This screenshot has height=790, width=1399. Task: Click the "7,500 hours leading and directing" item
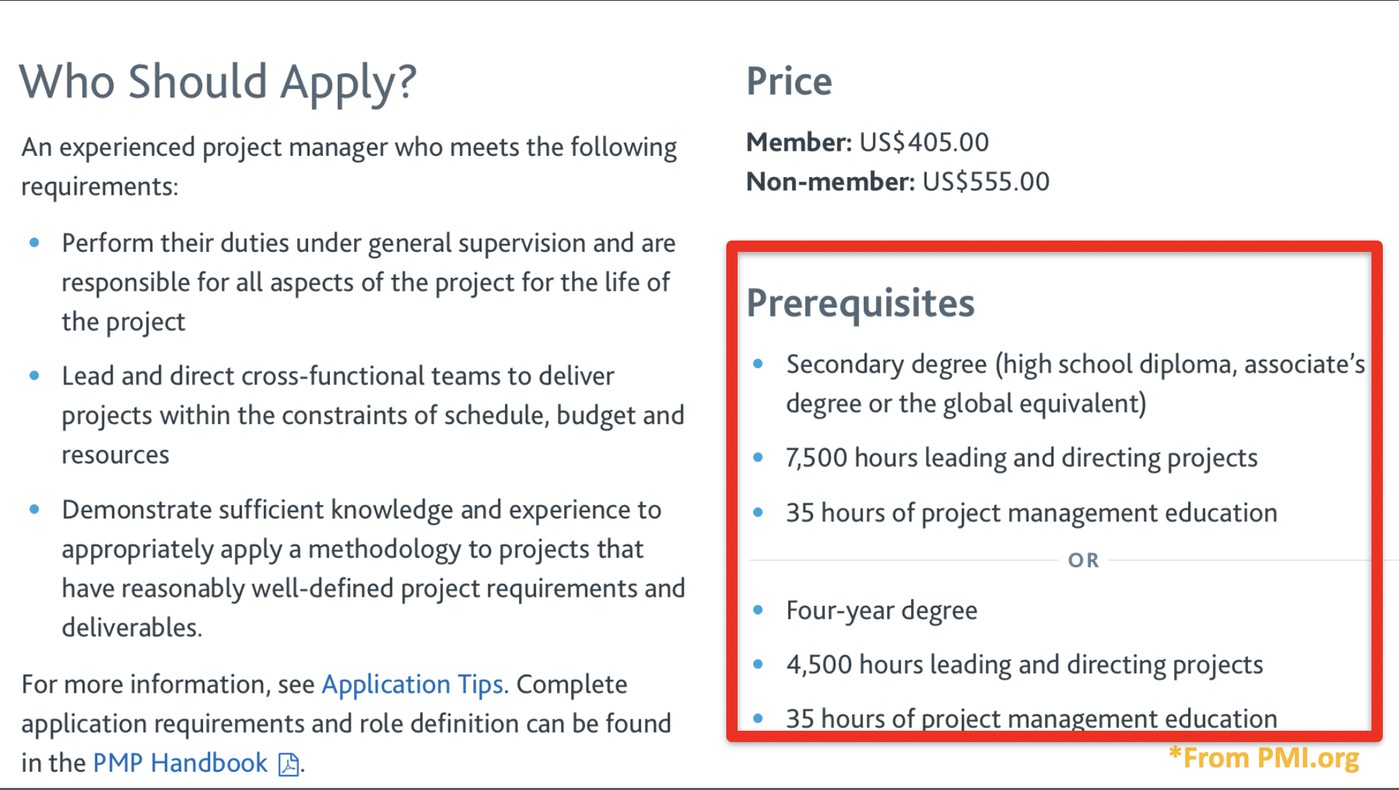1021,458
